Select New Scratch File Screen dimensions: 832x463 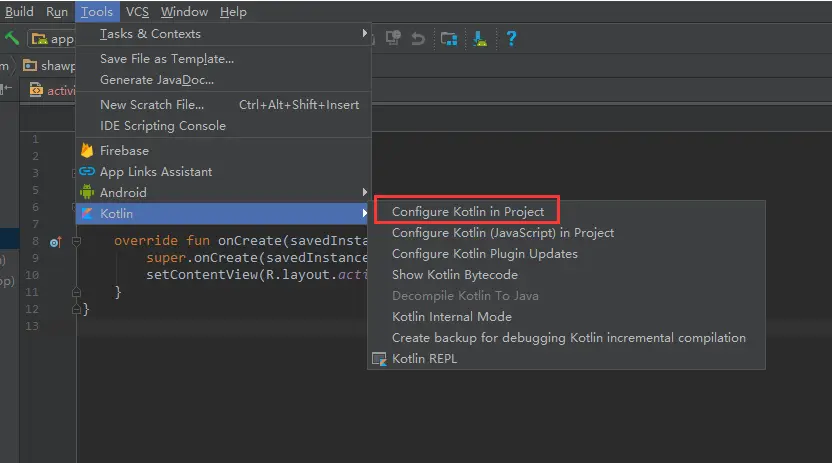[223, 104]
